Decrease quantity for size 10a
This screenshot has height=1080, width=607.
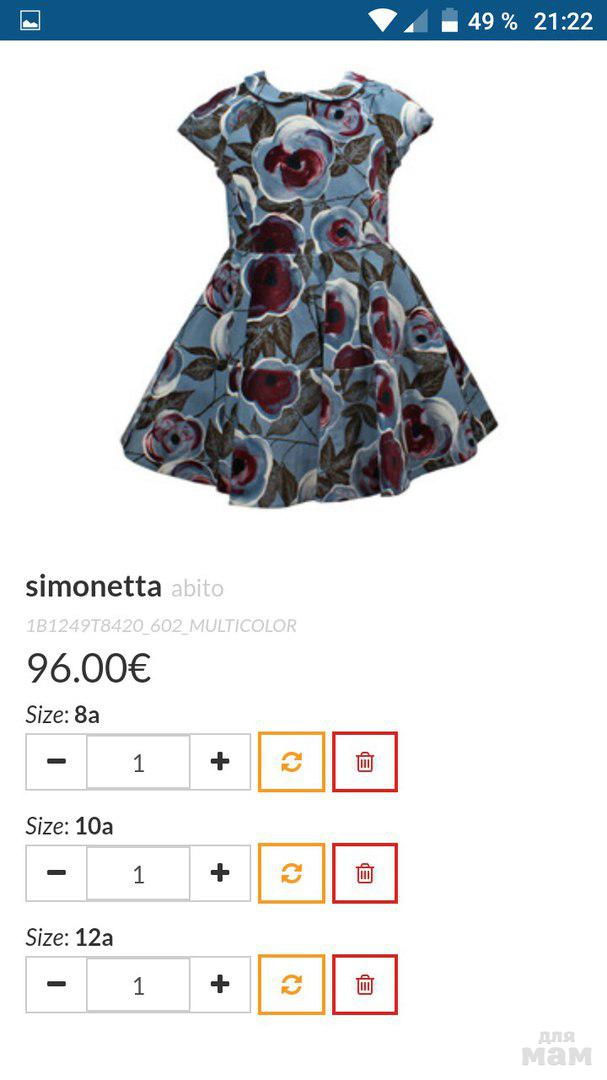point(56,873)
